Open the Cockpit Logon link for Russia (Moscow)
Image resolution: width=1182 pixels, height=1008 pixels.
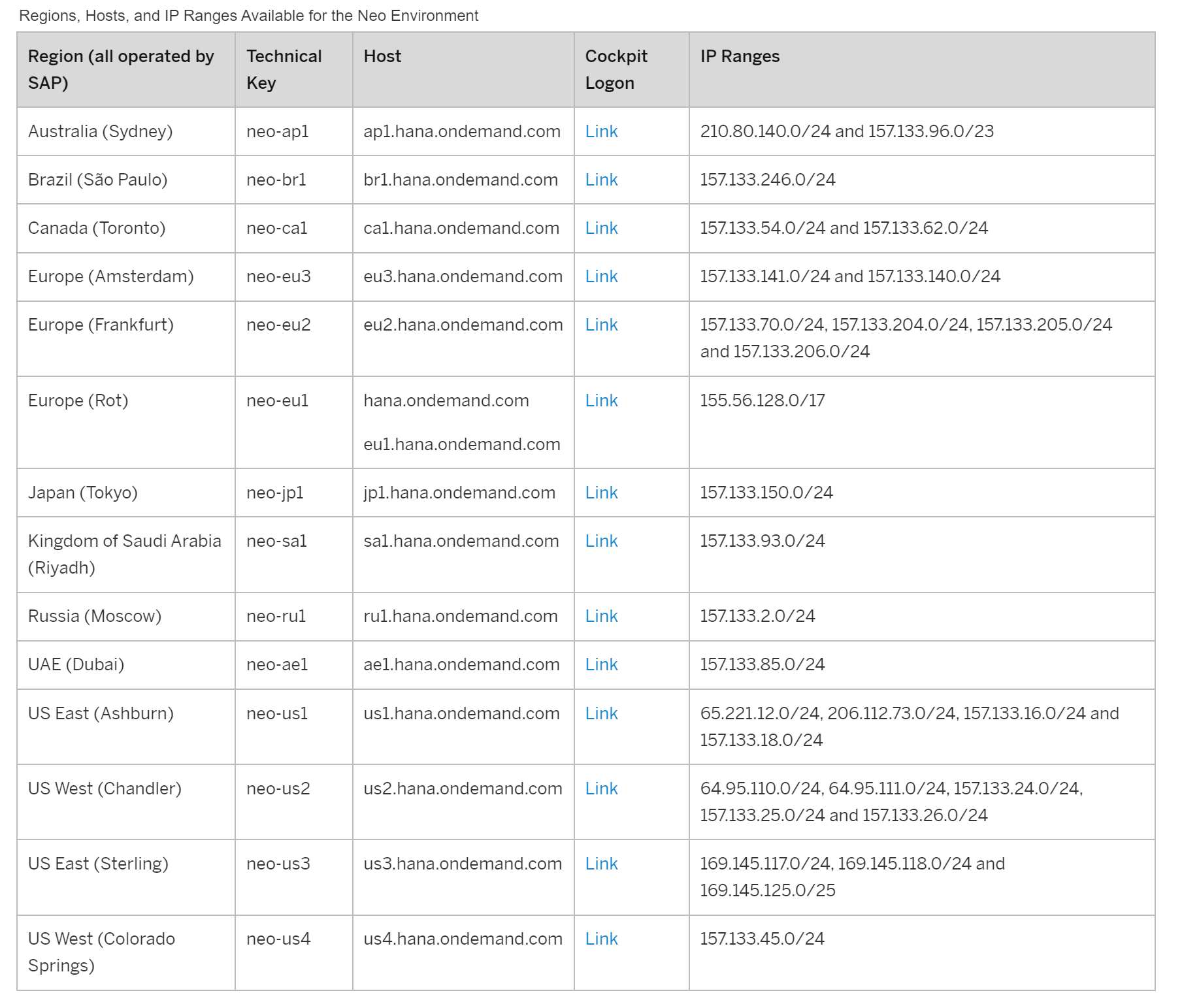[x=601, y=616]
